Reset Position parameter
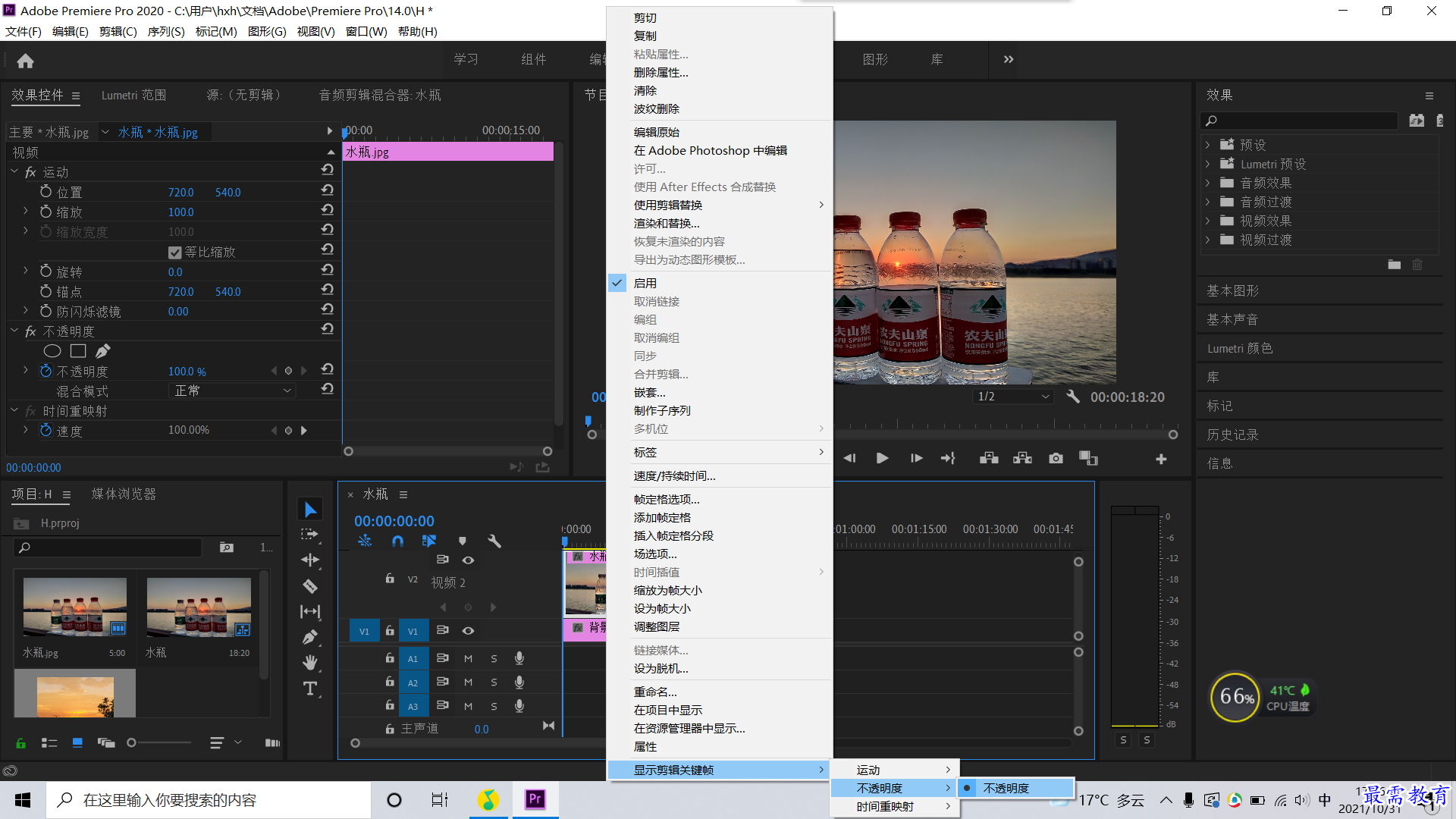The height and width of the screenshot is (819, 1456). tap(328, 190)
